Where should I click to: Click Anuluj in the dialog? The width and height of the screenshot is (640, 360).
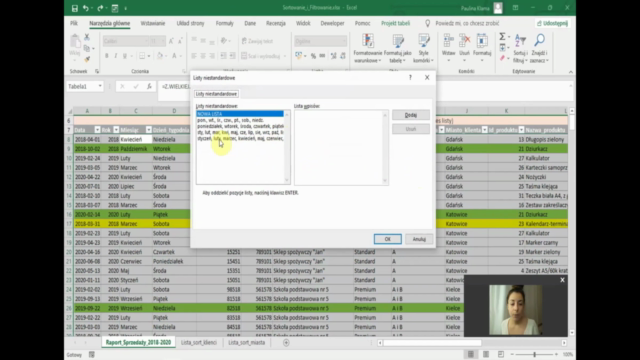(x=419, y=239)
